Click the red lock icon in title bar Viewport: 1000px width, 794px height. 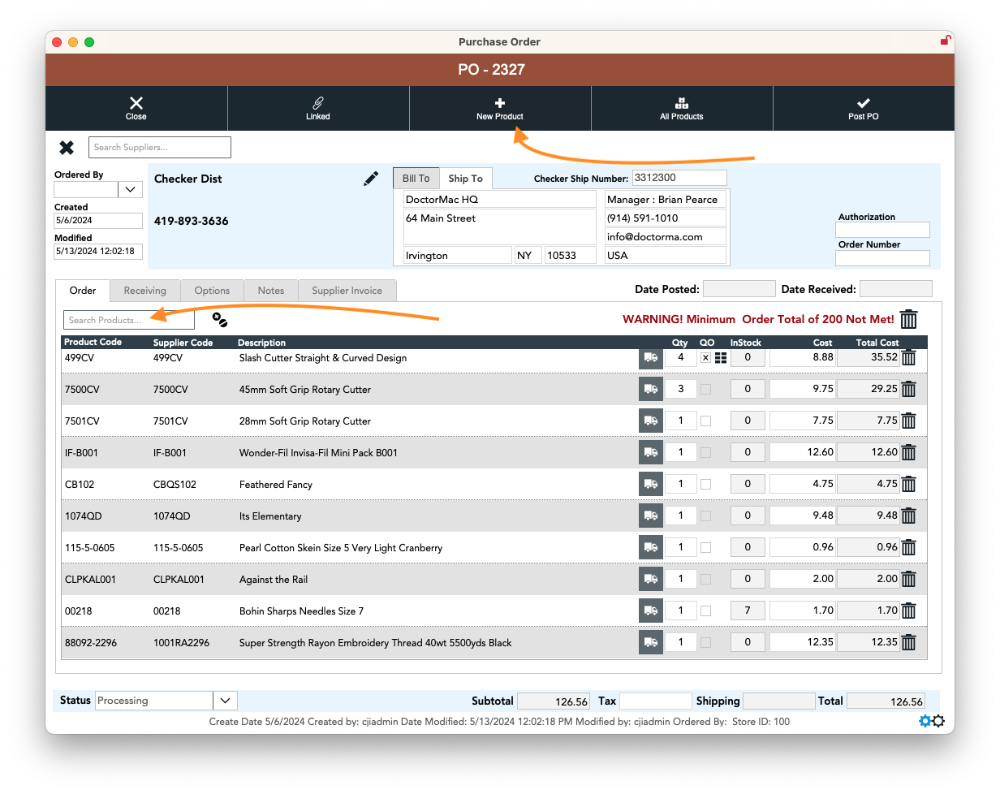pyautogui.click(x=945, y=41)
